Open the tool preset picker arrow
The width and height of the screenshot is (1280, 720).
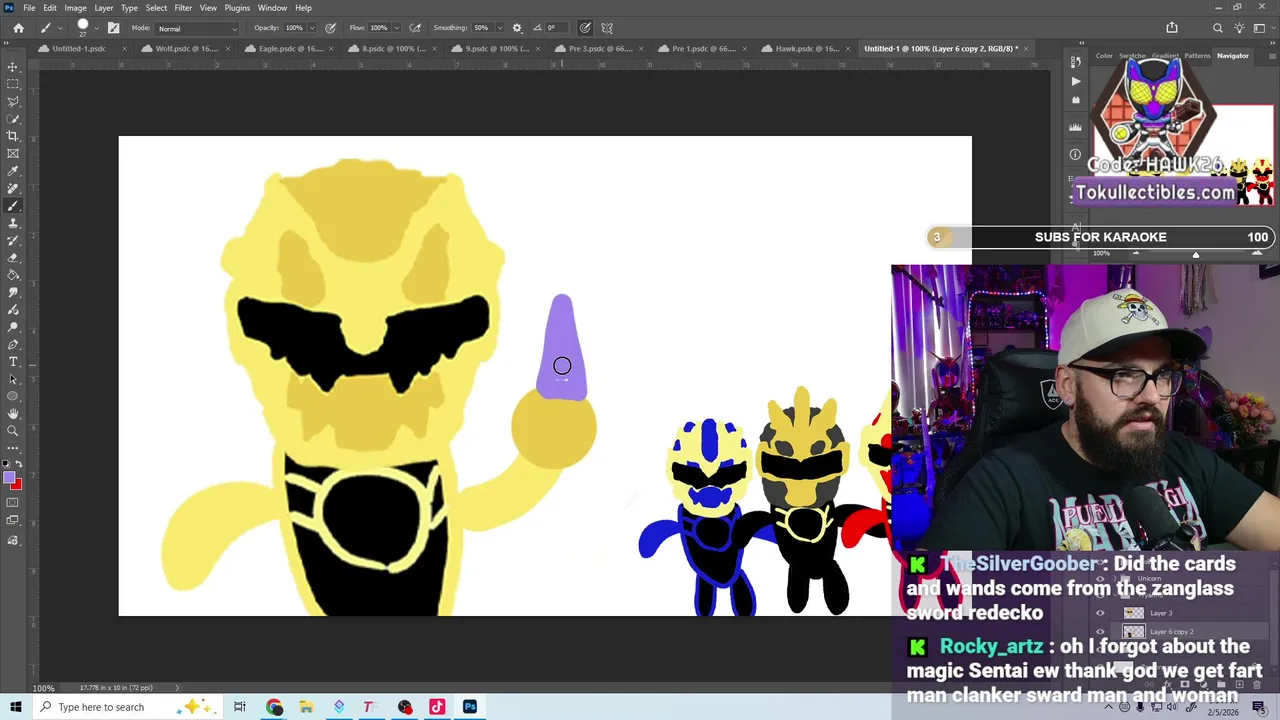[61, 28]
